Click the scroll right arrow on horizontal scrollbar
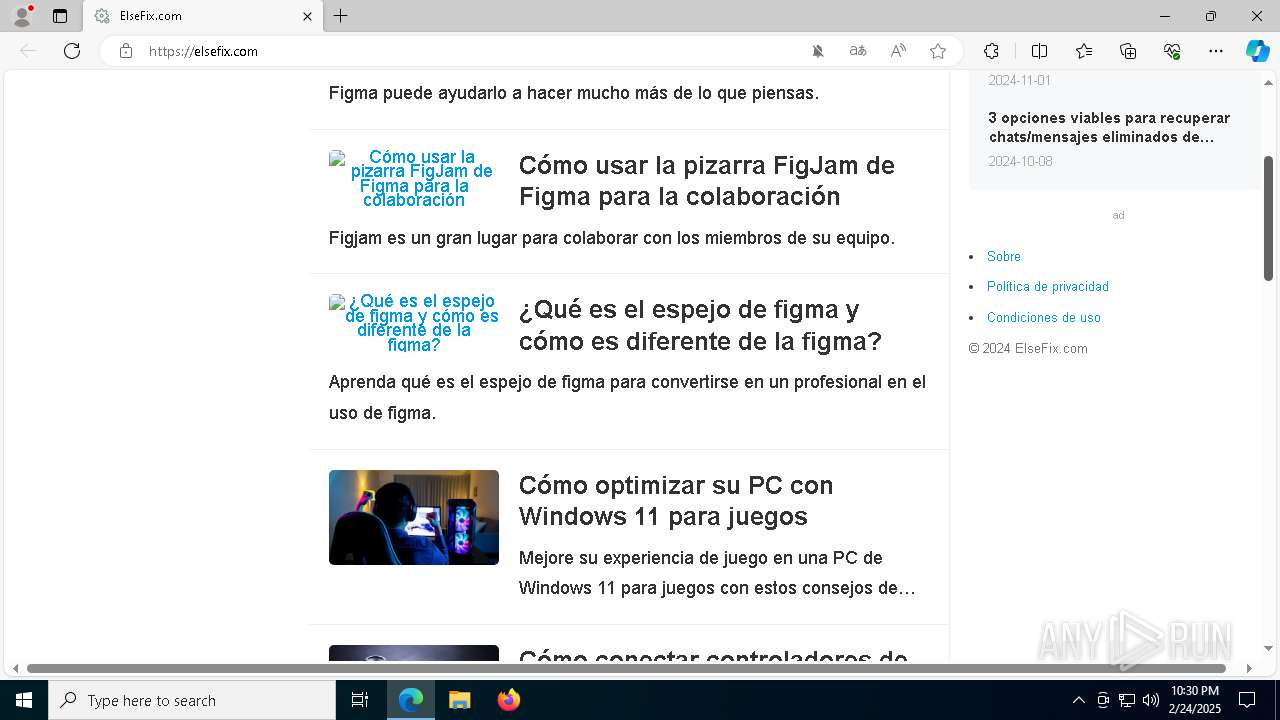 1248,668
